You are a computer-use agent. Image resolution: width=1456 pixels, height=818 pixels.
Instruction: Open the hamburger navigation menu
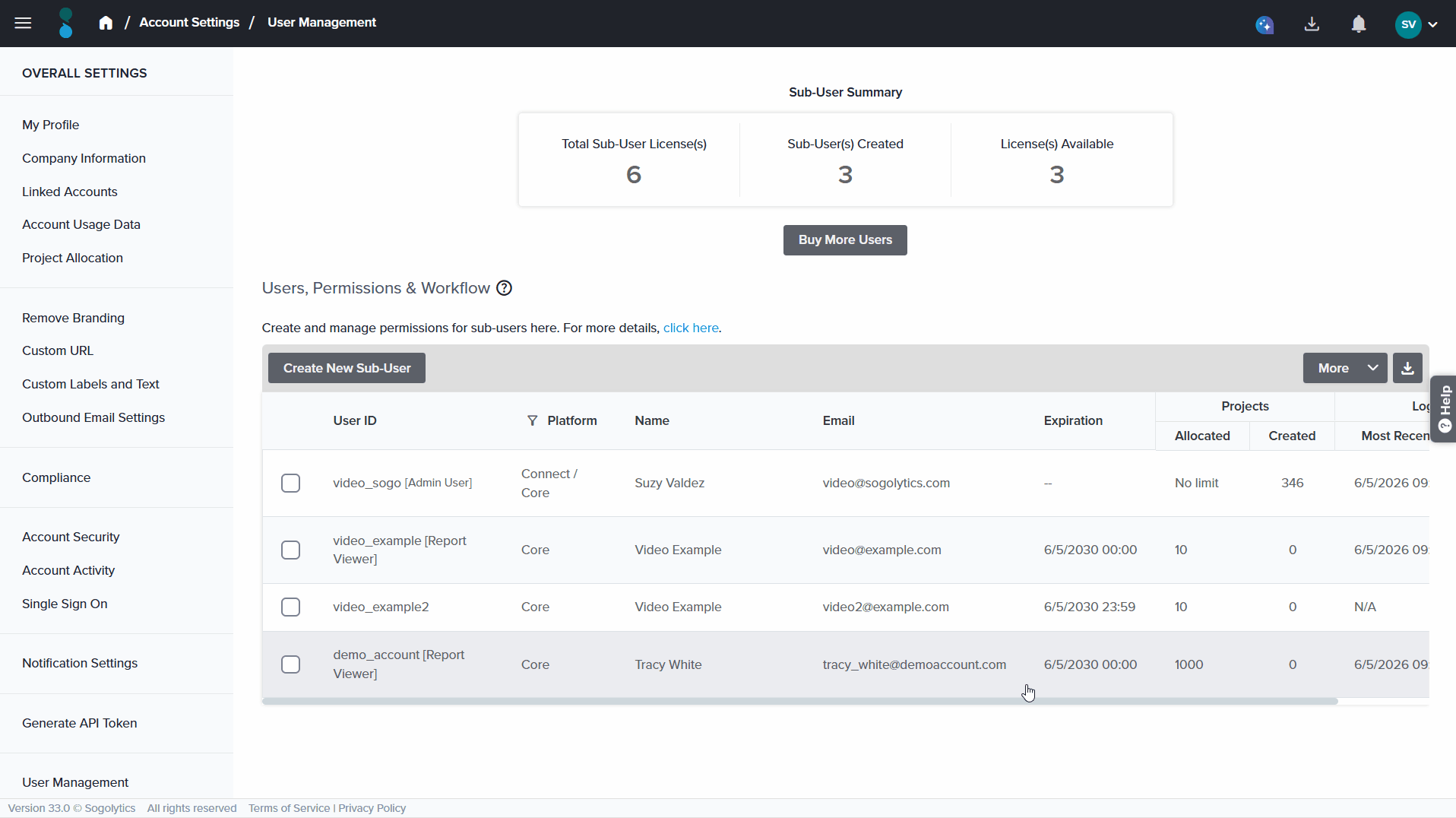tap(23, 23)
